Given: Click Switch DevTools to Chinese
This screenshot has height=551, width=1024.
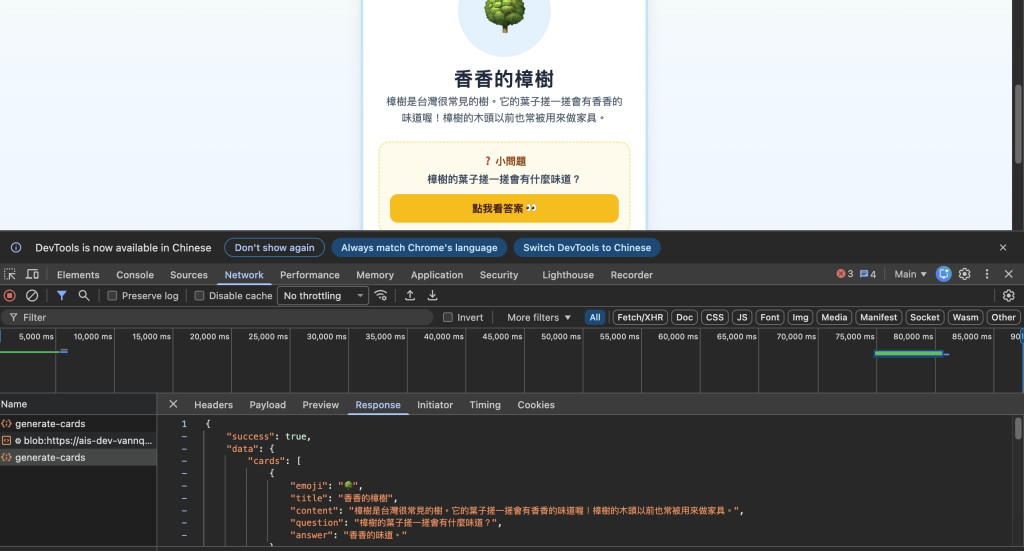Looking at the screenshot, I should click(x=587, y=247).
